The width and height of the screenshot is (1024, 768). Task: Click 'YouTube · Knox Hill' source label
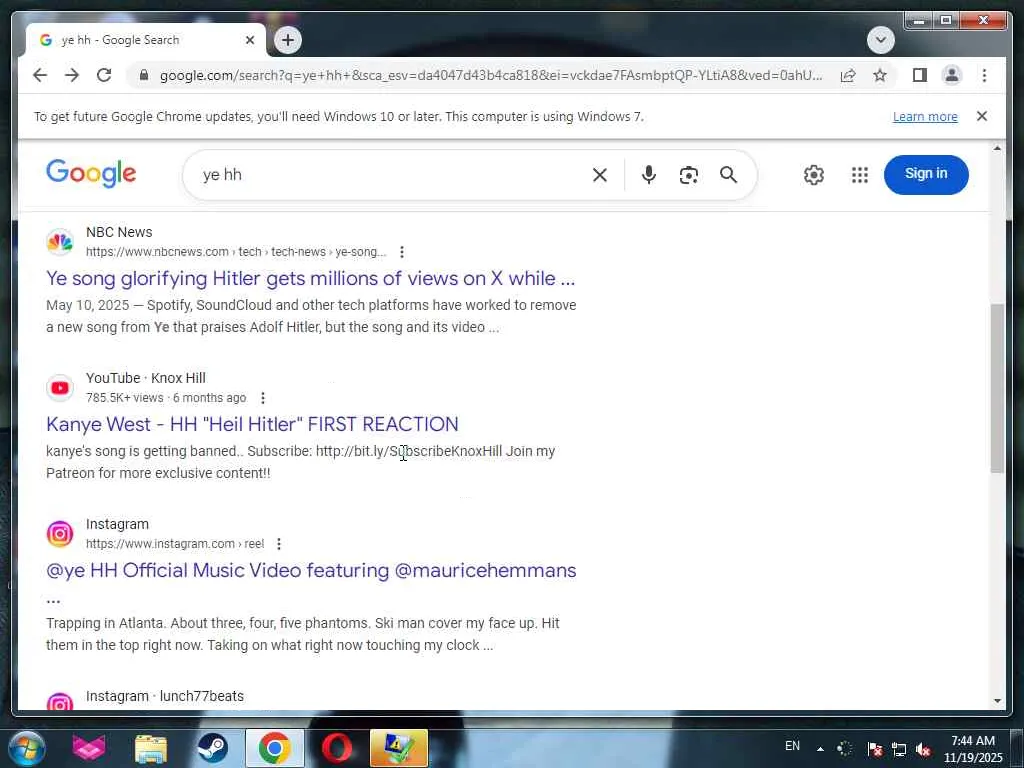(146, 378)
